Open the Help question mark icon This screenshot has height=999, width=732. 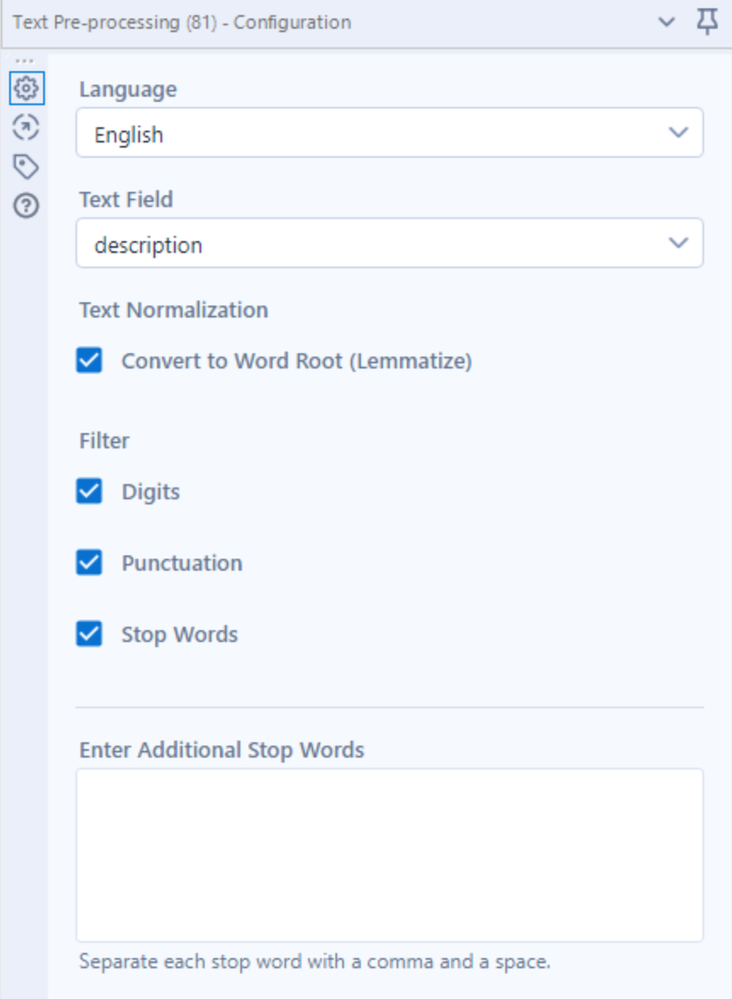pos(26,206)
